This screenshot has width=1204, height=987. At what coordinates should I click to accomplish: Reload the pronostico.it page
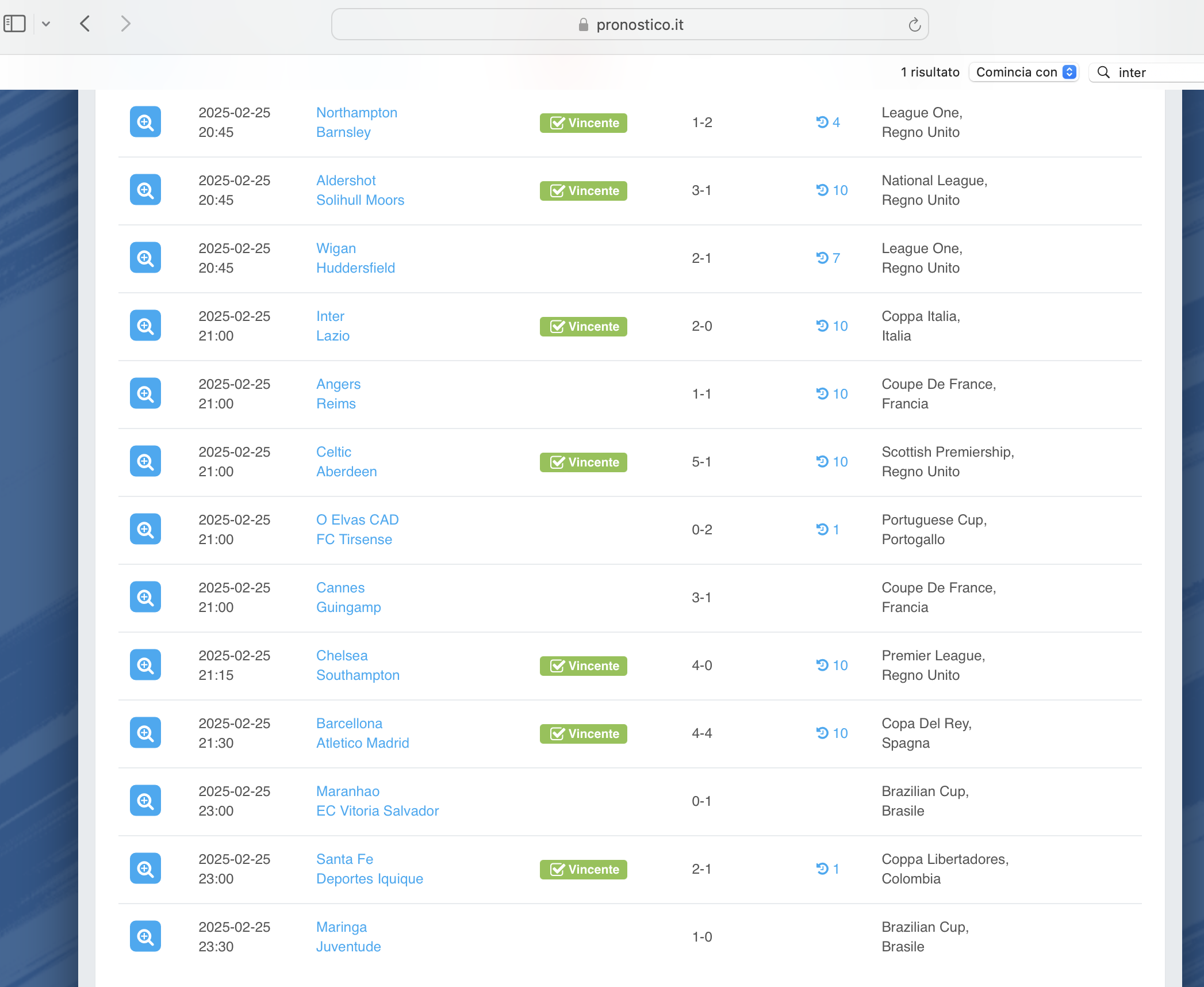(914, 25)
